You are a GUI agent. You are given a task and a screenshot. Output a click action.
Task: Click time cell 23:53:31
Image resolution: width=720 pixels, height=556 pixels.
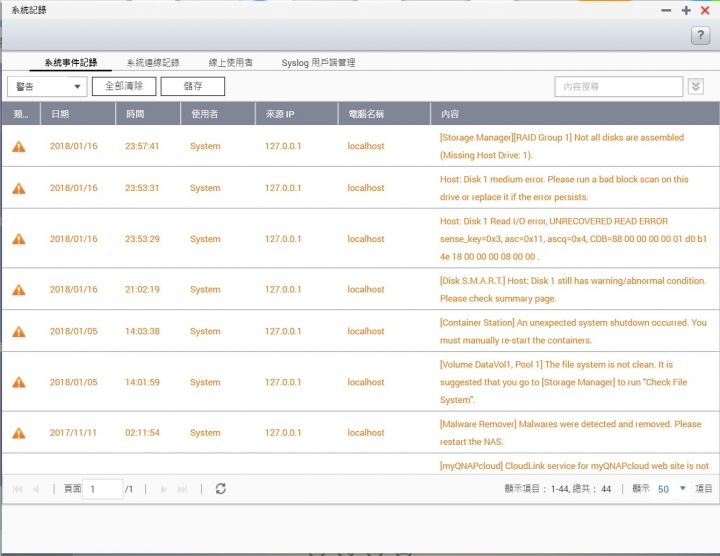[142, 188]
